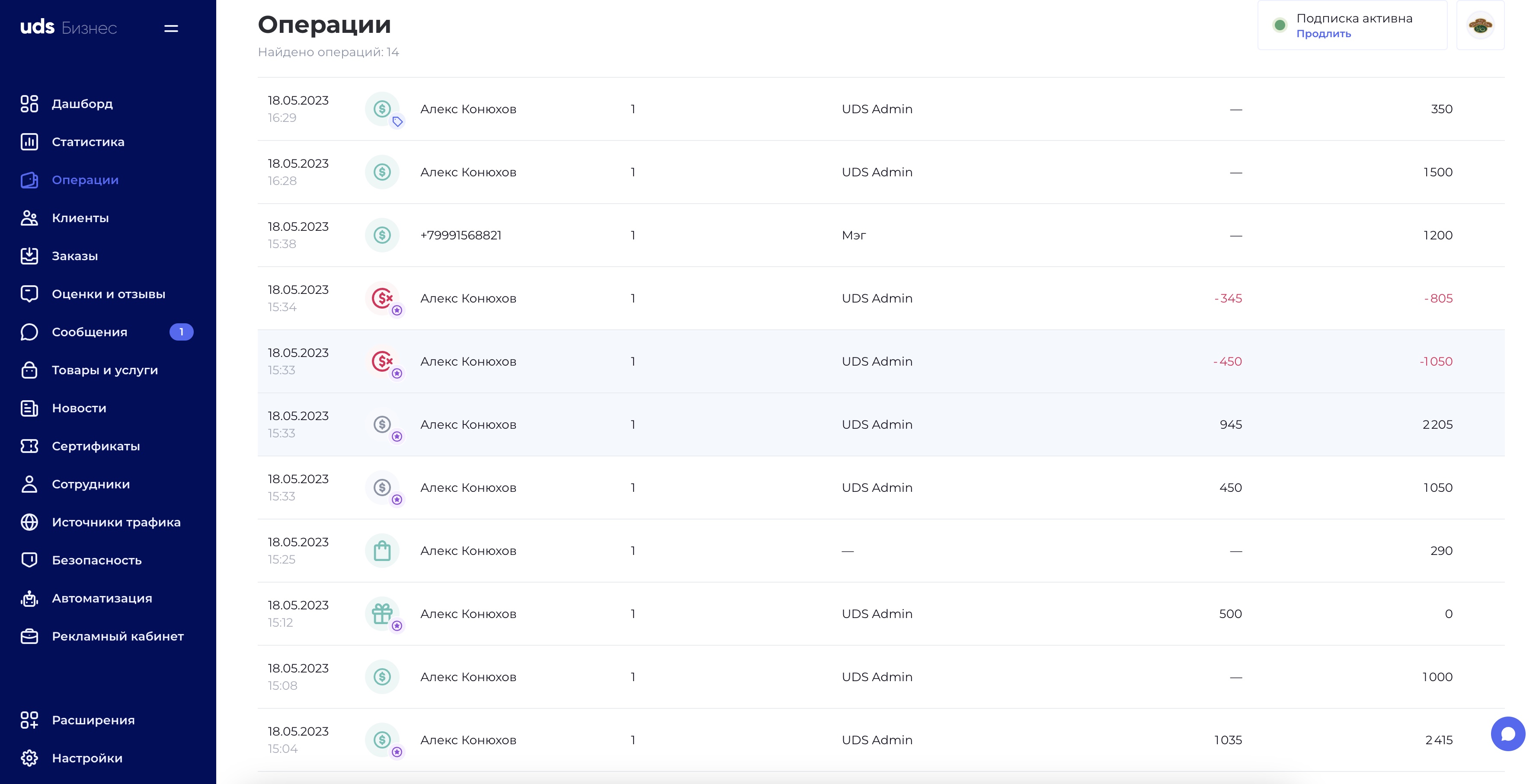Click the shopping bag icon in 15:25 operation
1536x784 pixels.
[382, 551]
